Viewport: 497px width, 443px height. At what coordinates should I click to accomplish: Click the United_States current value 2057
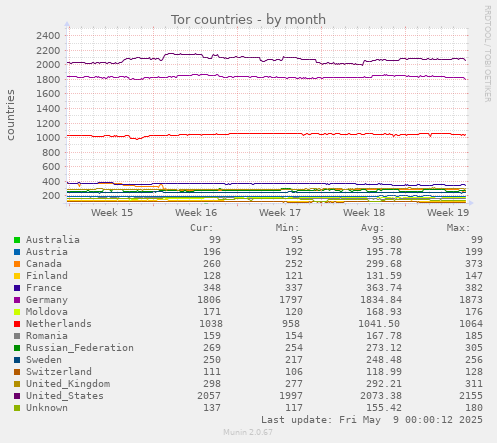[209, 396]
